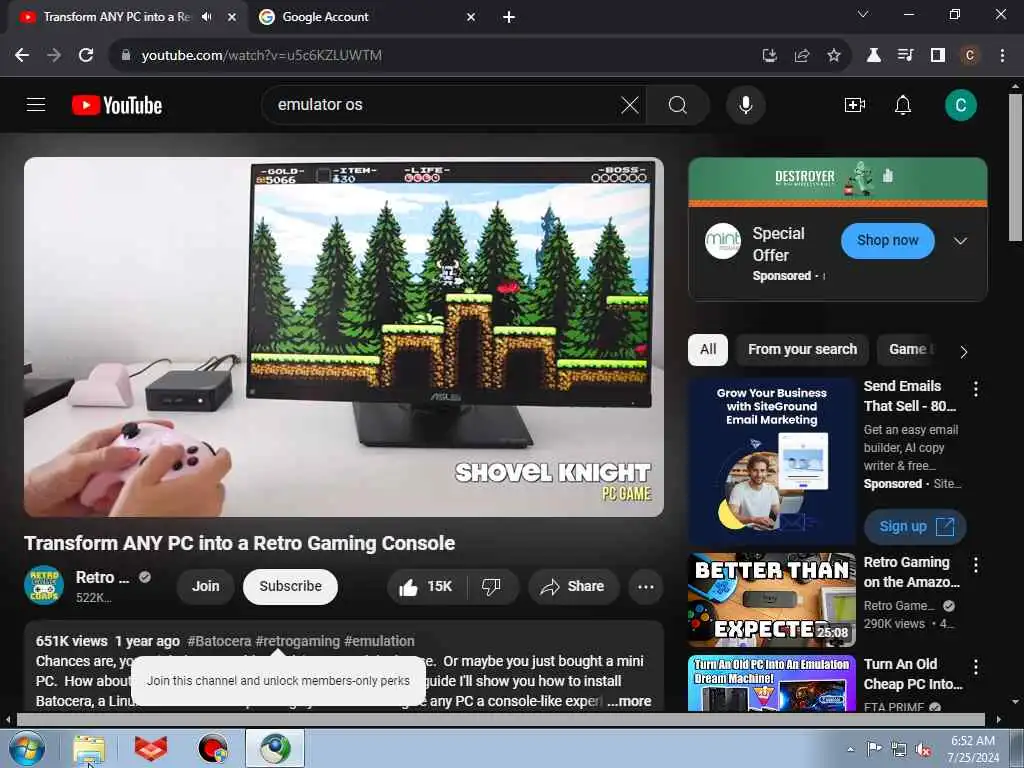Viewport: 1024px width, 768px height.
Task: Open the SiteGround email marketing ad image
Action: pyautogui.click(x=772, y=461)
